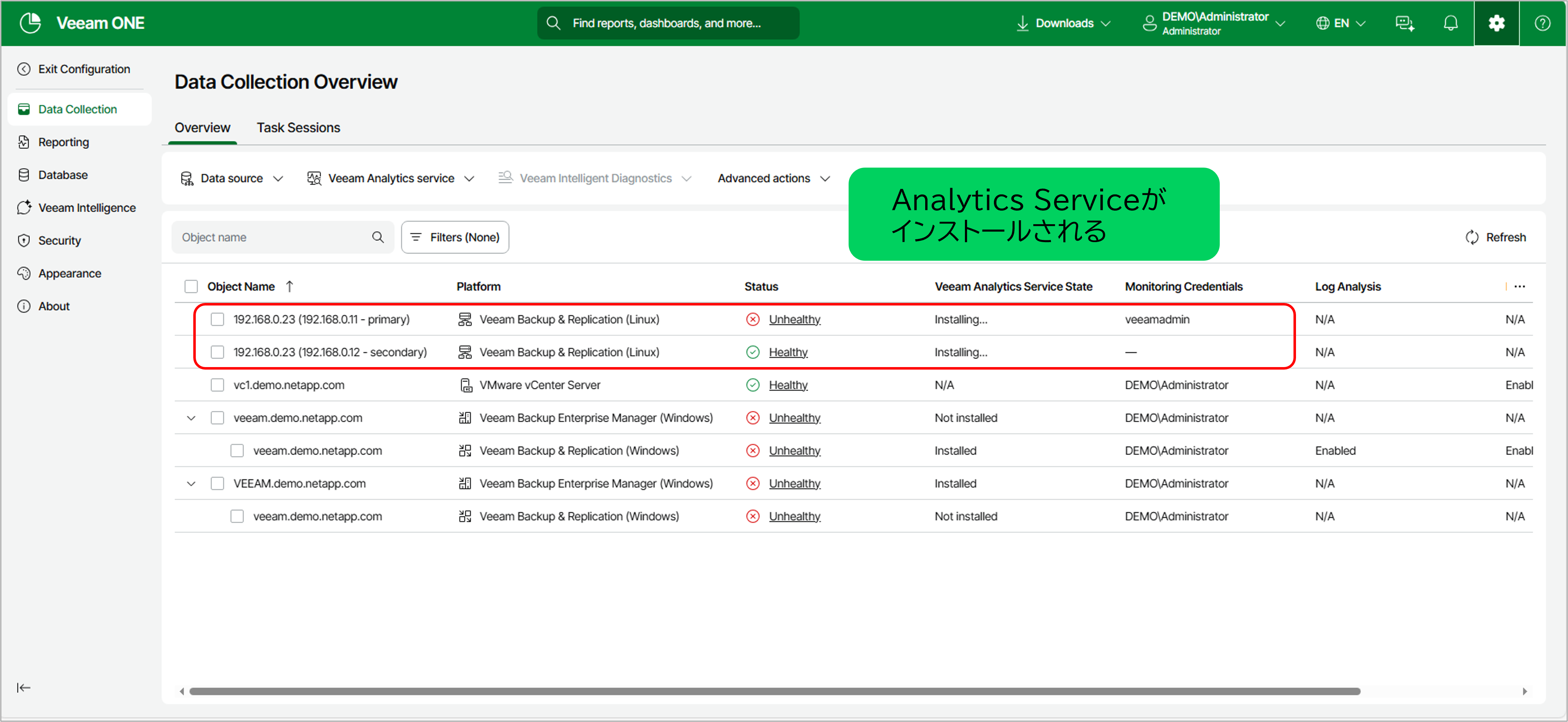Click the table column options ellipsis icon
The width and height of the screenshot is (1568, 722).
point(1519,287)
